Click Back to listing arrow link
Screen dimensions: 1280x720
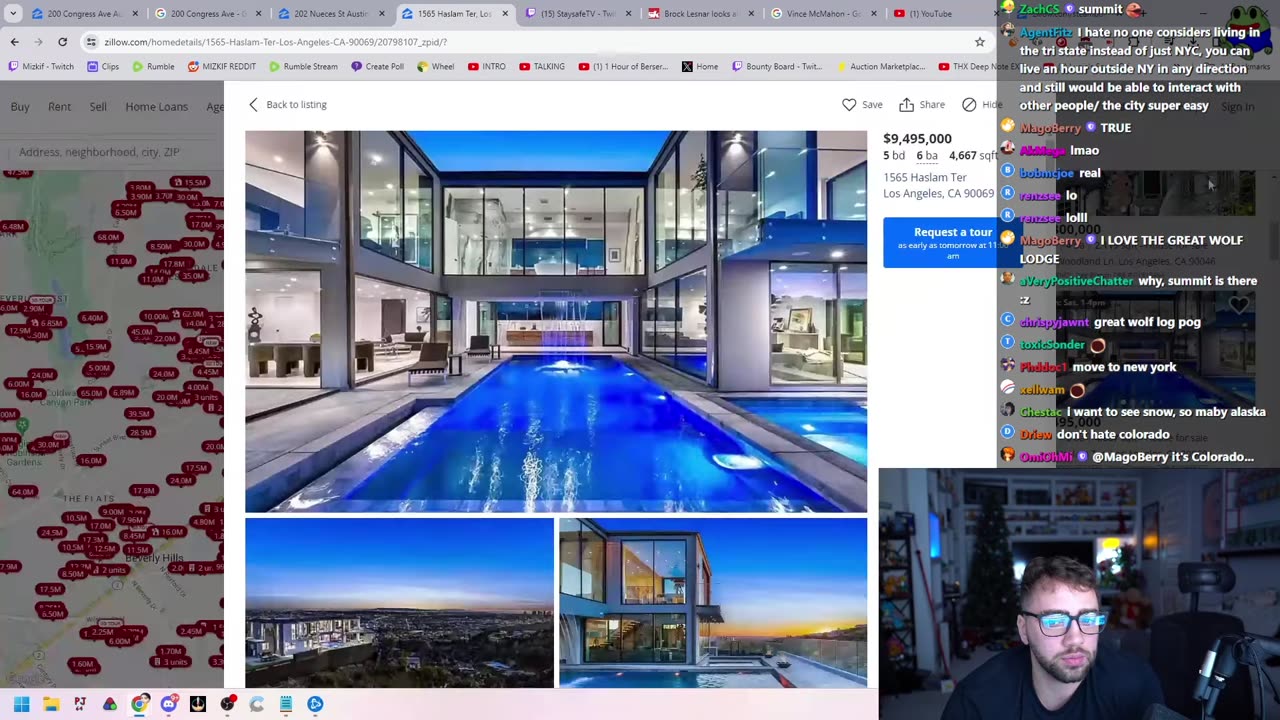287,104
